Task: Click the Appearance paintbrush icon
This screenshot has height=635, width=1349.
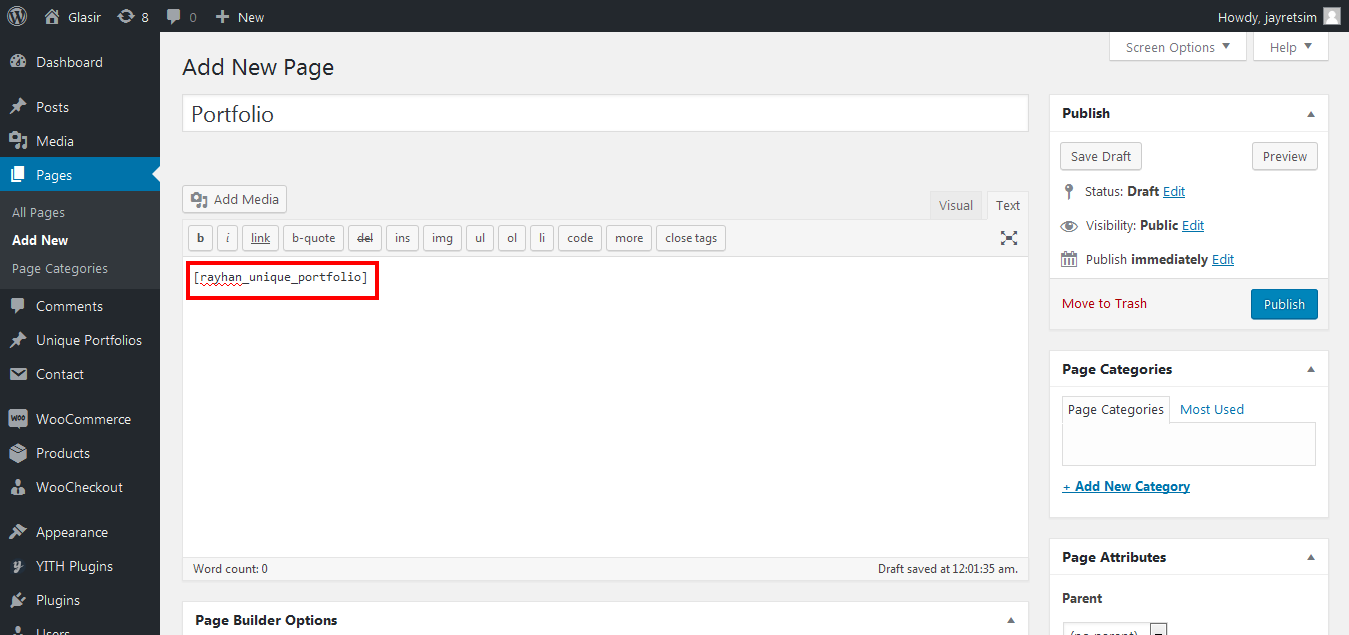Action: point(18,532)
